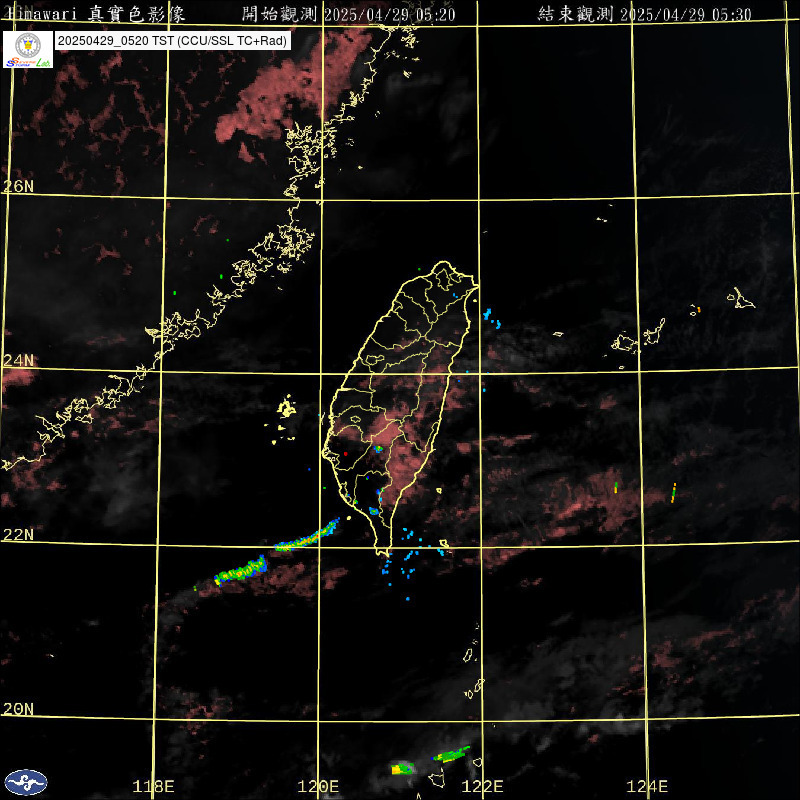The image size is (800, 800).
Task: Click the 22N latitude label
Action: 18,535
